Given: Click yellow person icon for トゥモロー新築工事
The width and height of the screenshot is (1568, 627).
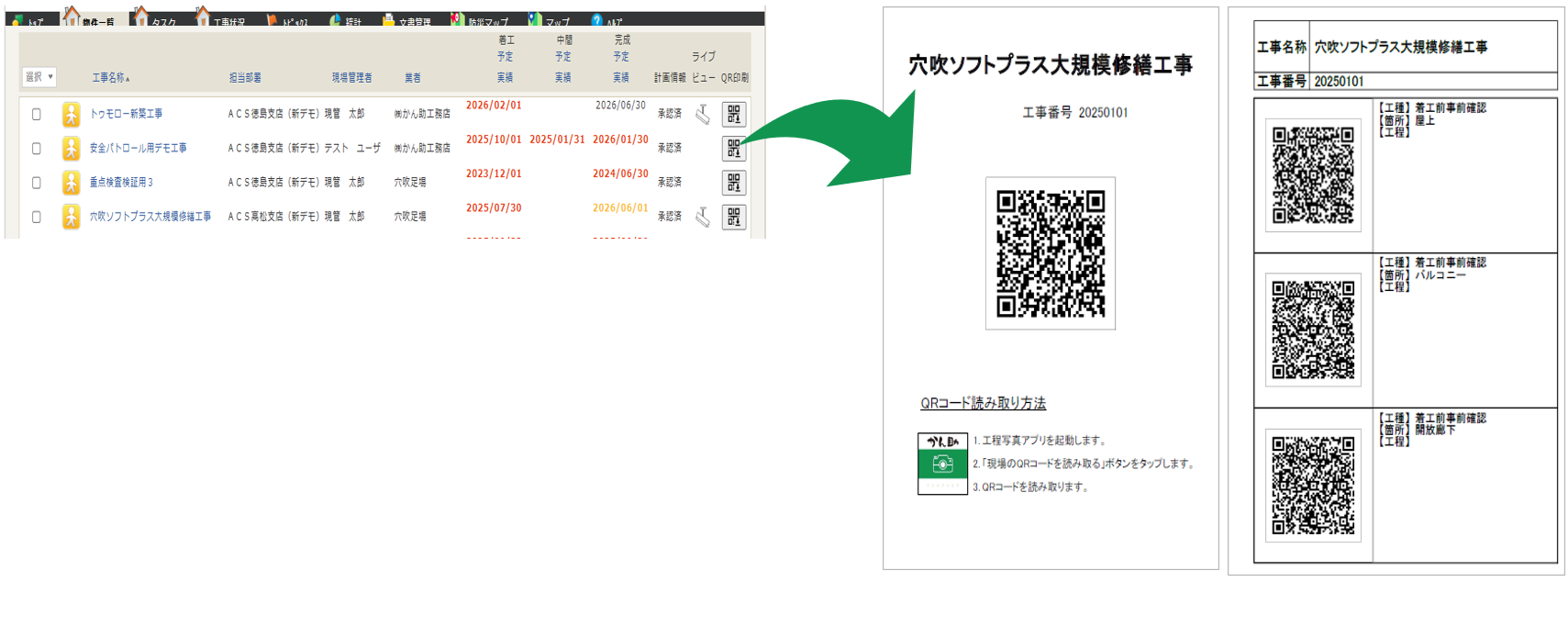Looking at the screenshot, I should point(71,114).
